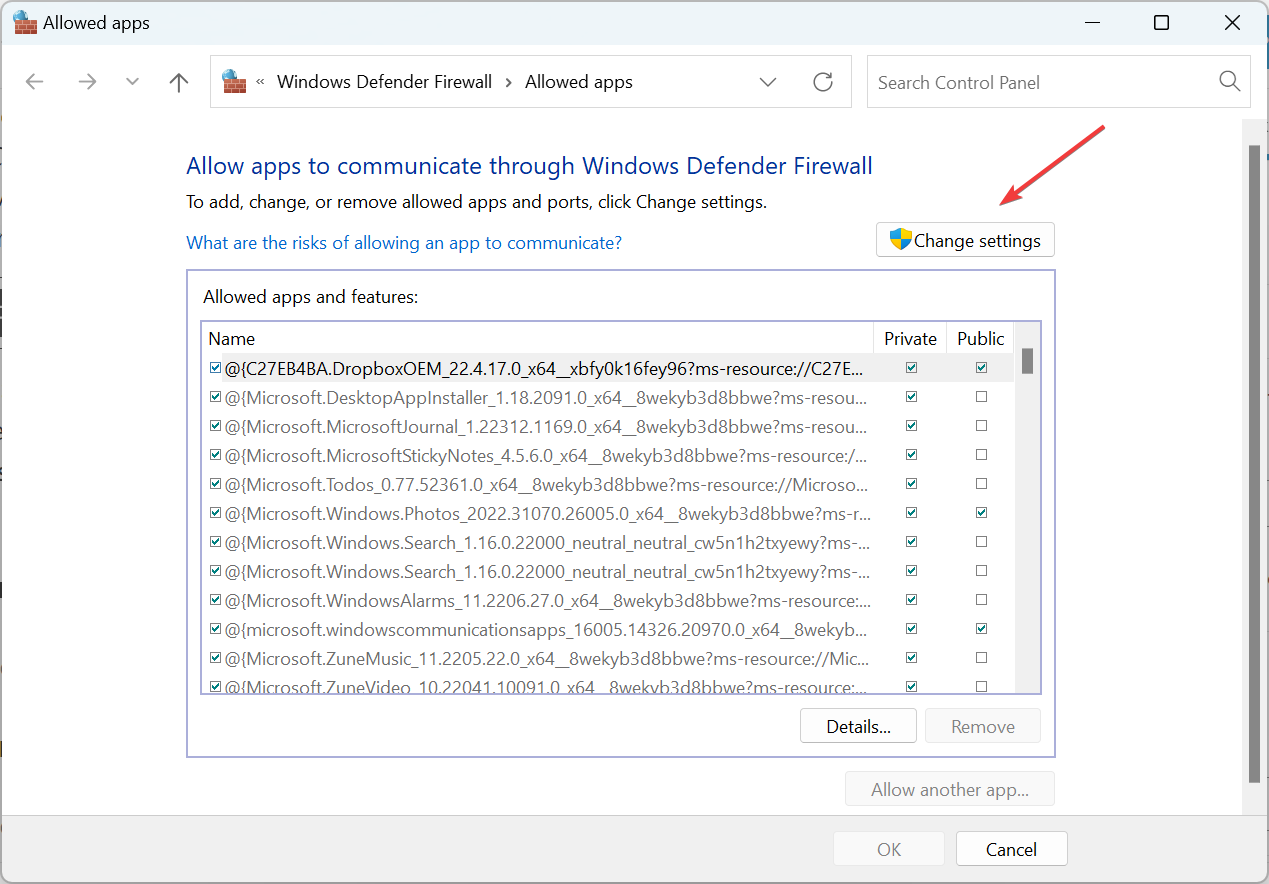Click the Forward navigation arrow
Viewport: 1269px width, 884px height.
point(87,82)
